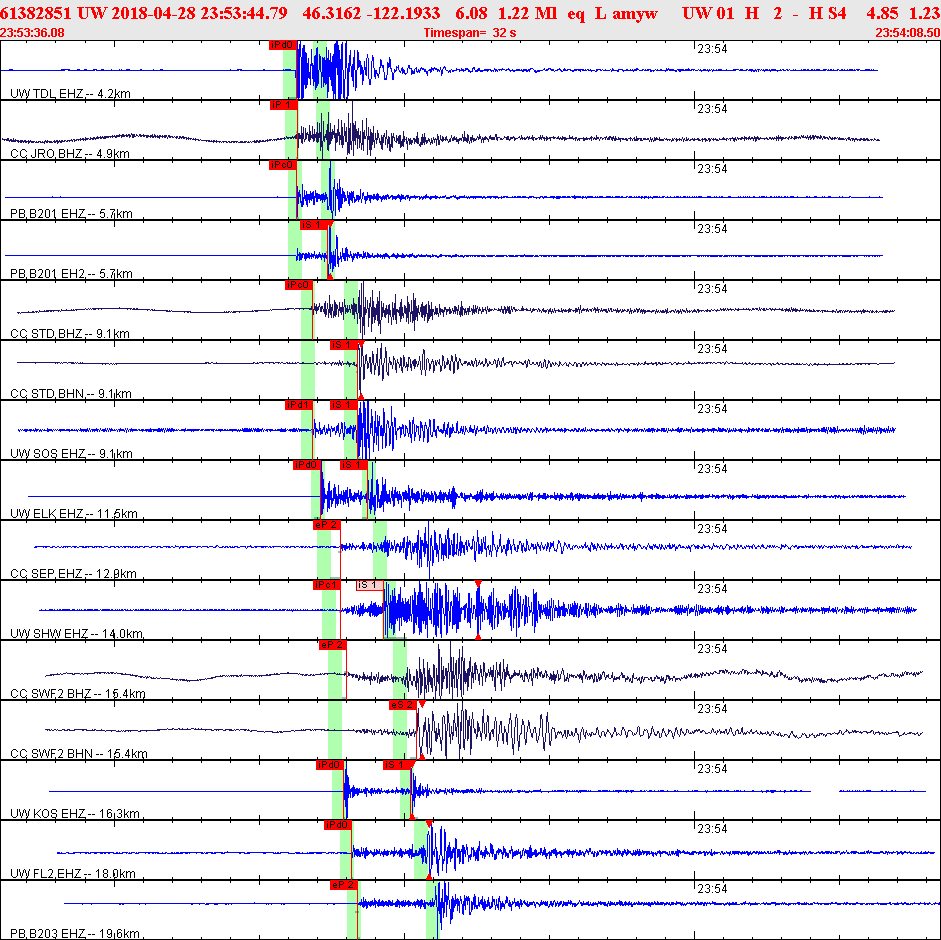The height and width of the screenshot is (940, 941).
Task: Select the iS 1 pick on UW KOS EHZ
Action: 397,765
